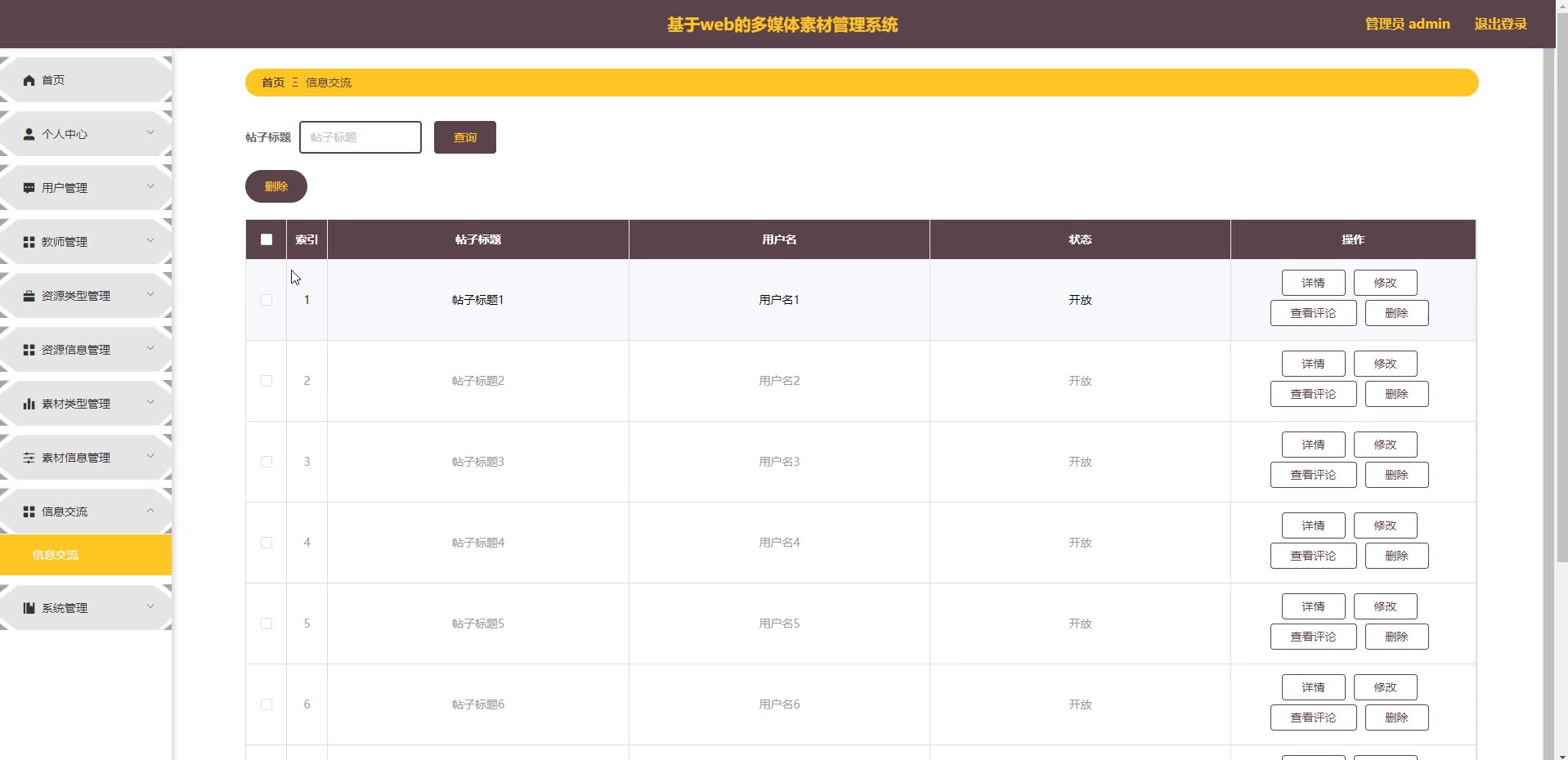Screen dimensions: 1568x760
Task: Expand the 个人中心 chevron
Action: 150,132
